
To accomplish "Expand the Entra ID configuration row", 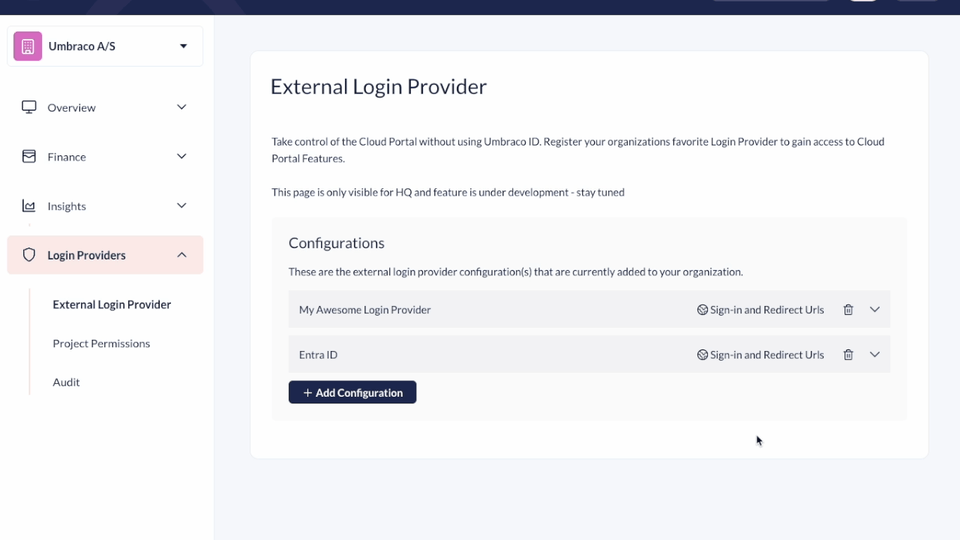I will click(875, 355).
